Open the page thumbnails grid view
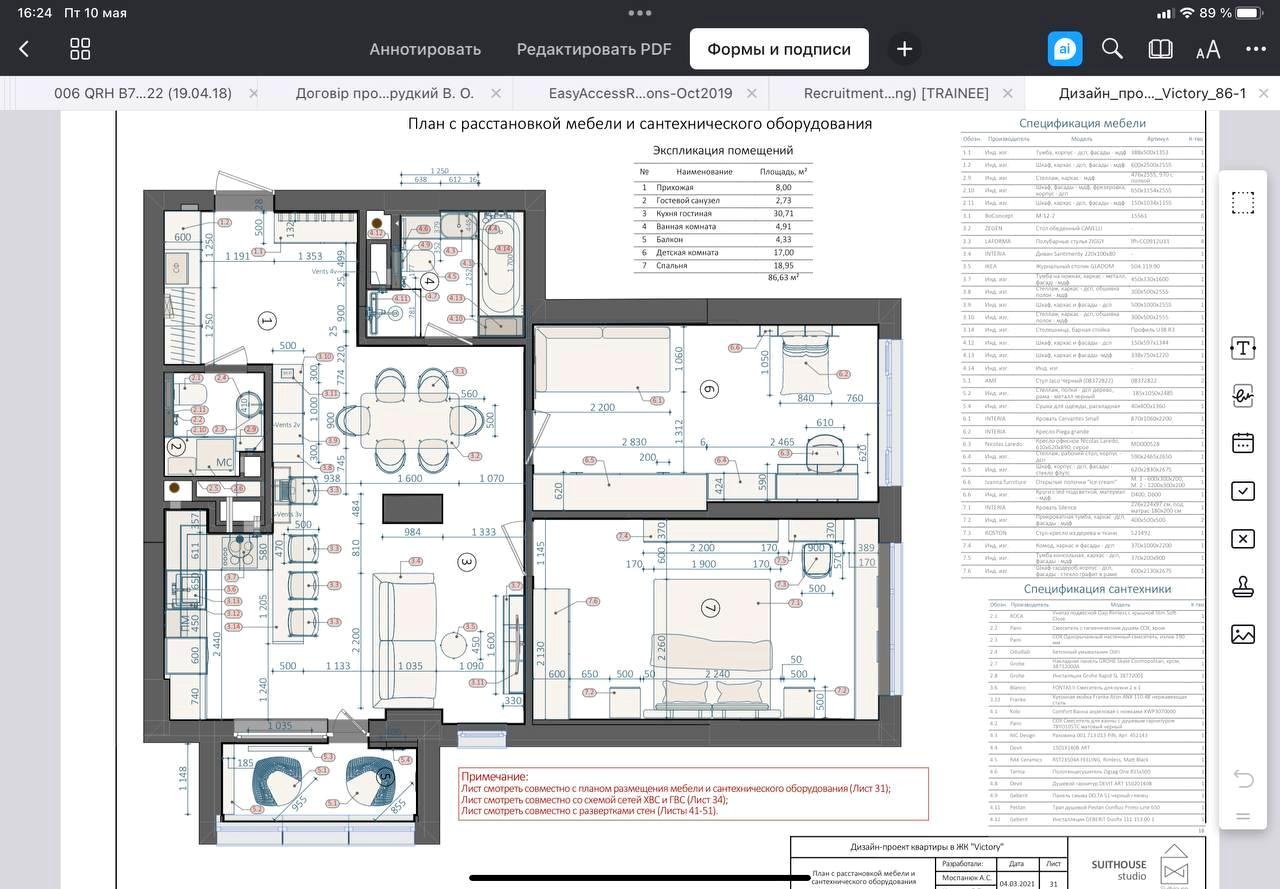The height and width of the screenshot is (889, 1280). click(80, 49)
